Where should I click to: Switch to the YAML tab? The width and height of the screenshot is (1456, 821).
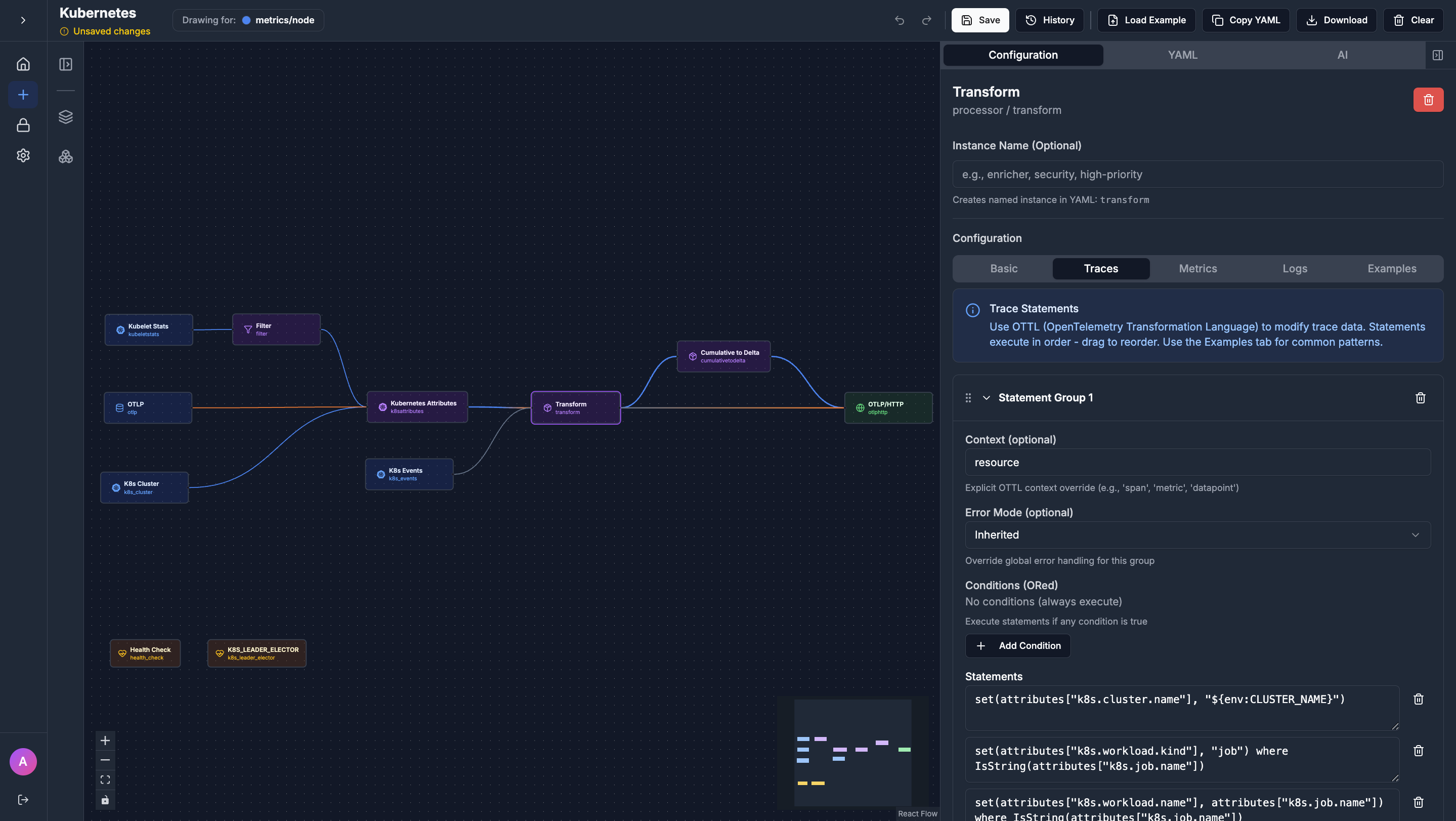pyautogui.click(x=1182, y=55)
